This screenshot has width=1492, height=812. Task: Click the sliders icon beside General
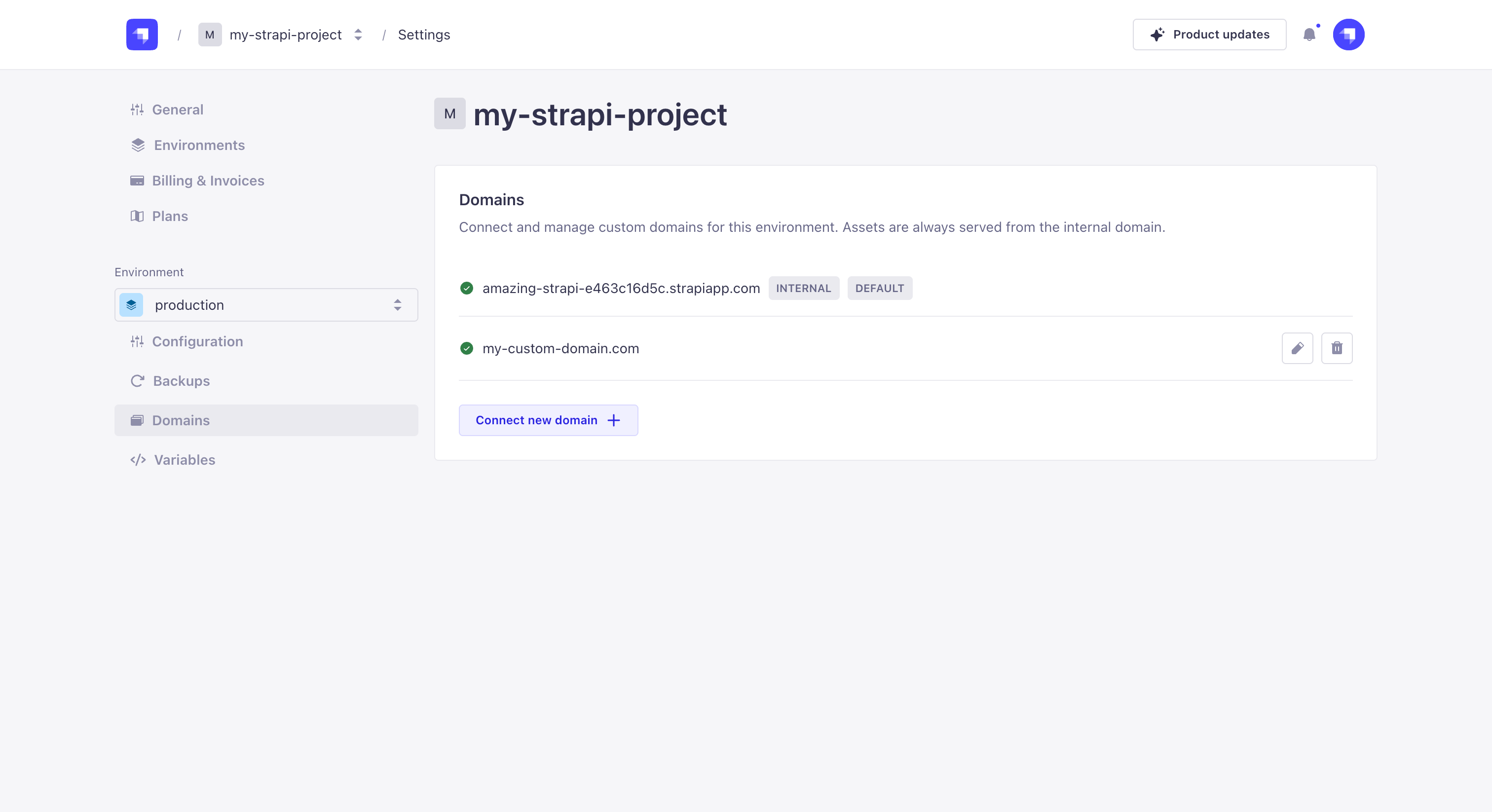pyautogui.click(x=137, y=110)
